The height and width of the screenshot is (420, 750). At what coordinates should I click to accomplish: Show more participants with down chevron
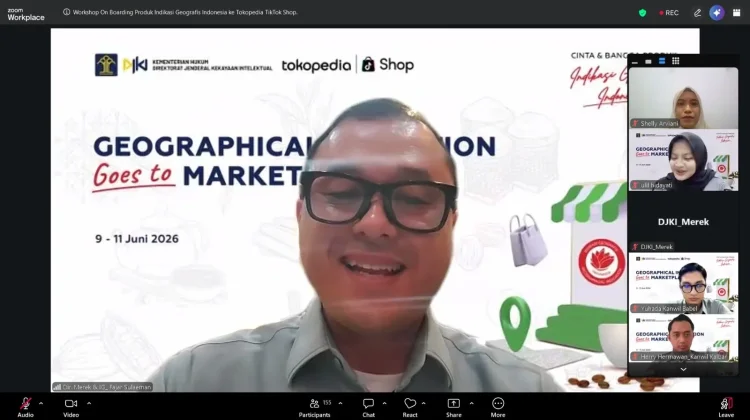coord(683,369)
